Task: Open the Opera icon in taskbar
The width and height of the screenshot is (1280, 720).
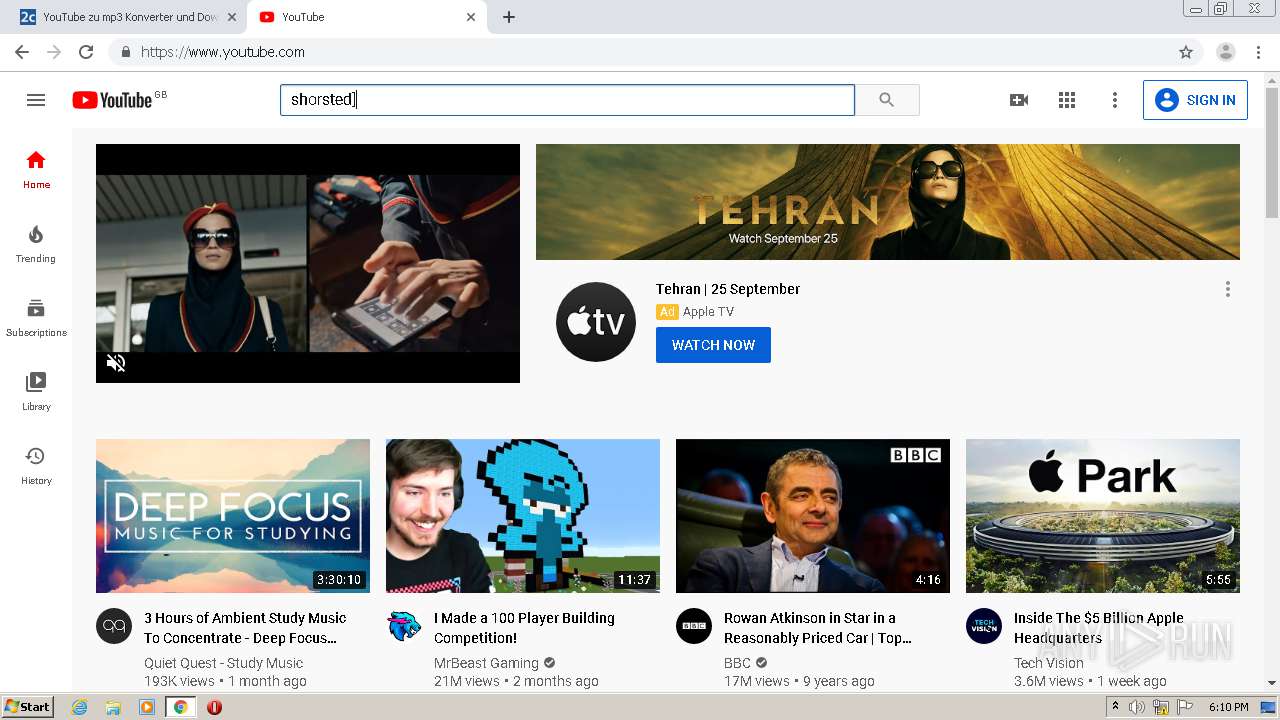Action: point(214,707)
